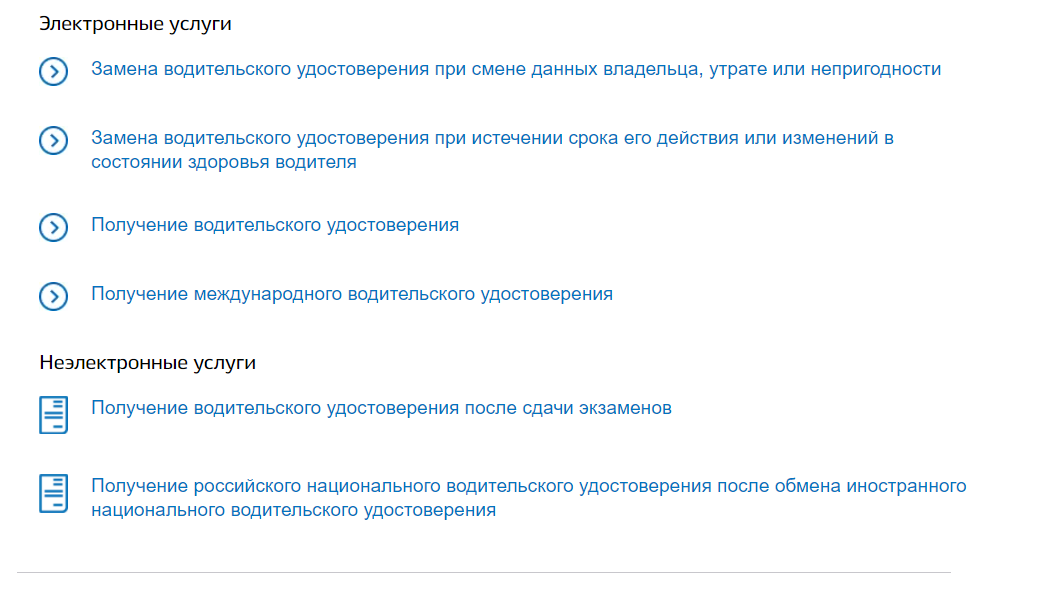Click the arrow icon beside 'Получение водительского удостоверения'

[53, 227]
